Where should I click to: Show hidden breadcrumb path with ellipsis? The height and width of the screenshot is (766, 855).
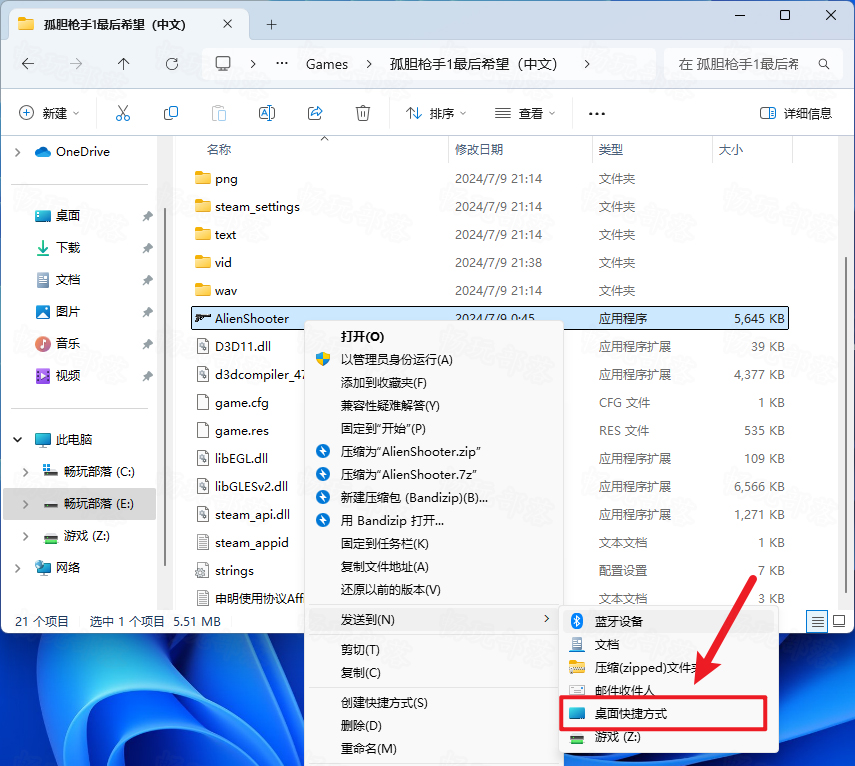pyautogui.click(x=282, y=64)
